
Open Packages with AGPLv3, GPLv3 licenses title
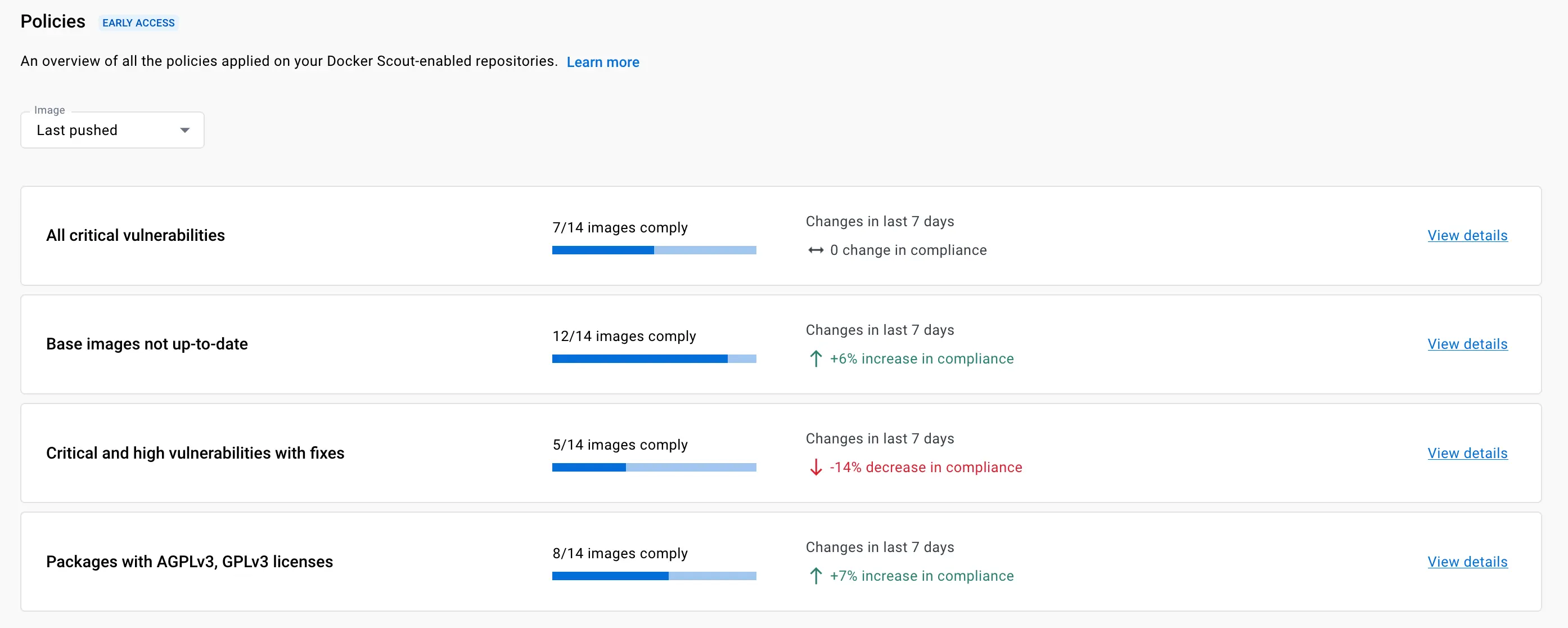(x=190, y=562)
